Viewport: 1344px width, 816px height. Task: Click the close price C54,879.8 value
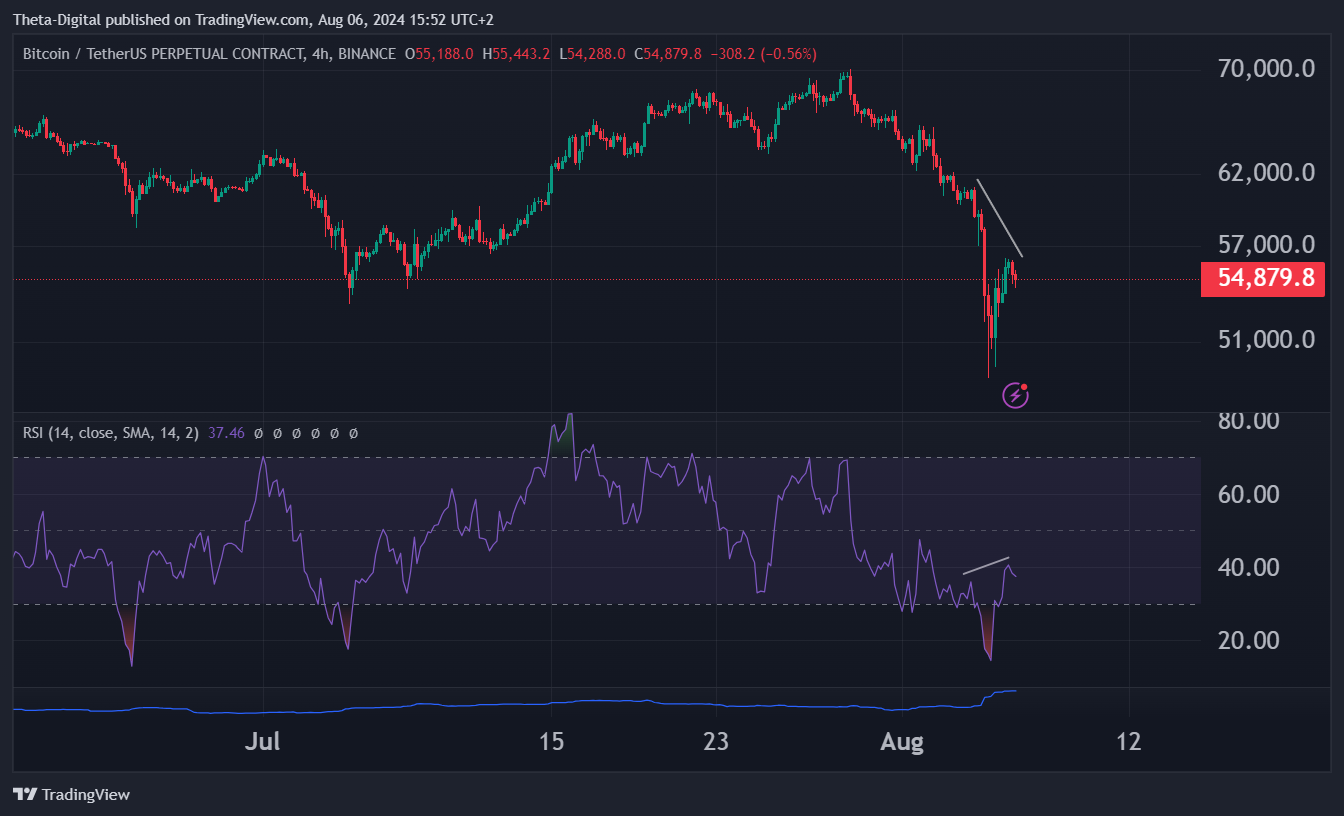click(669, 54)
